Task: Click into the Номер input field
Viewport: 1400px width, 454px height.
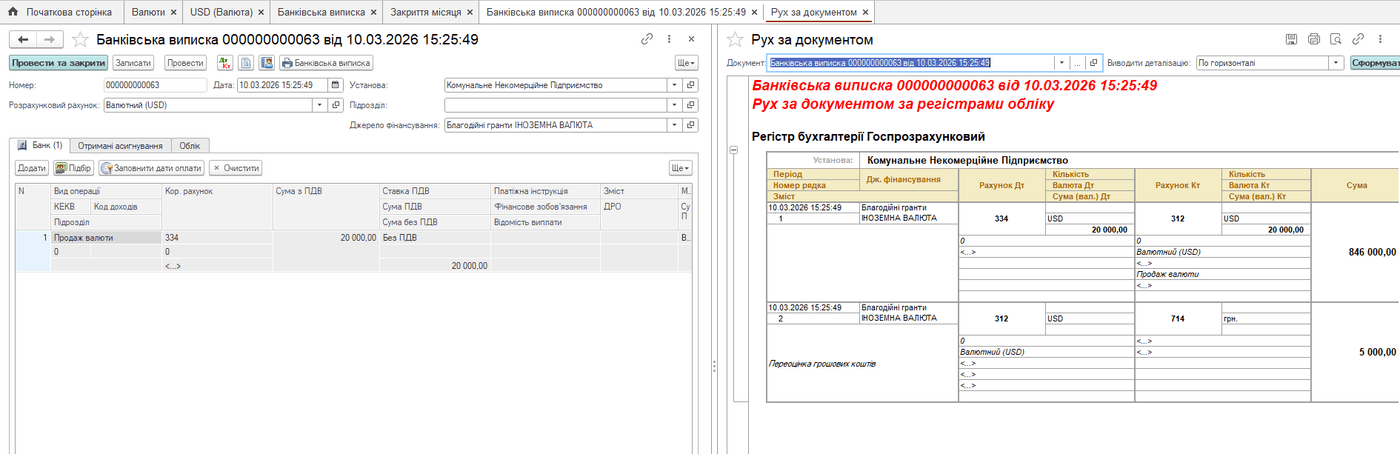Action: (154, 85)
